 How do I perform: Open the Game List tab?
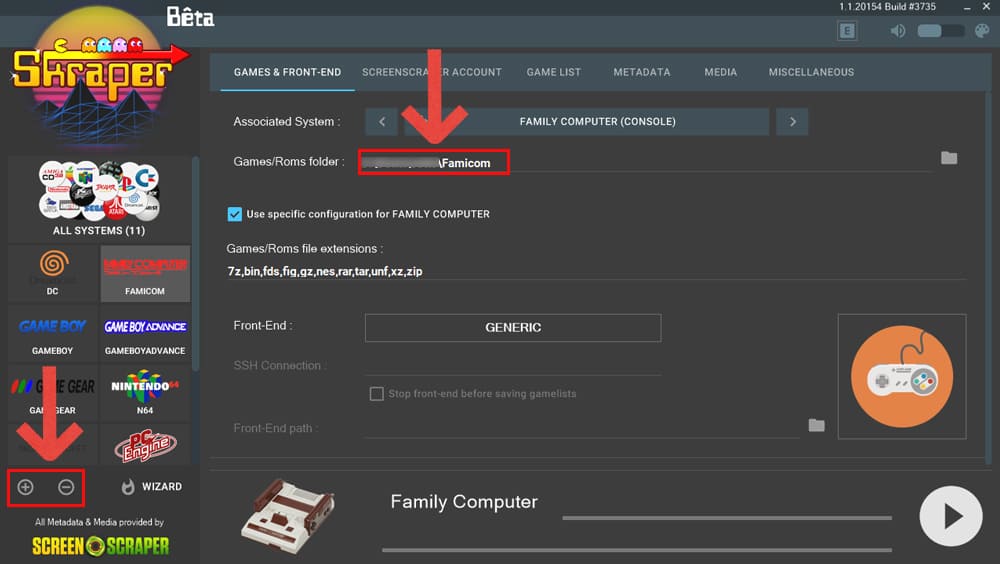[x=554, y=72]
